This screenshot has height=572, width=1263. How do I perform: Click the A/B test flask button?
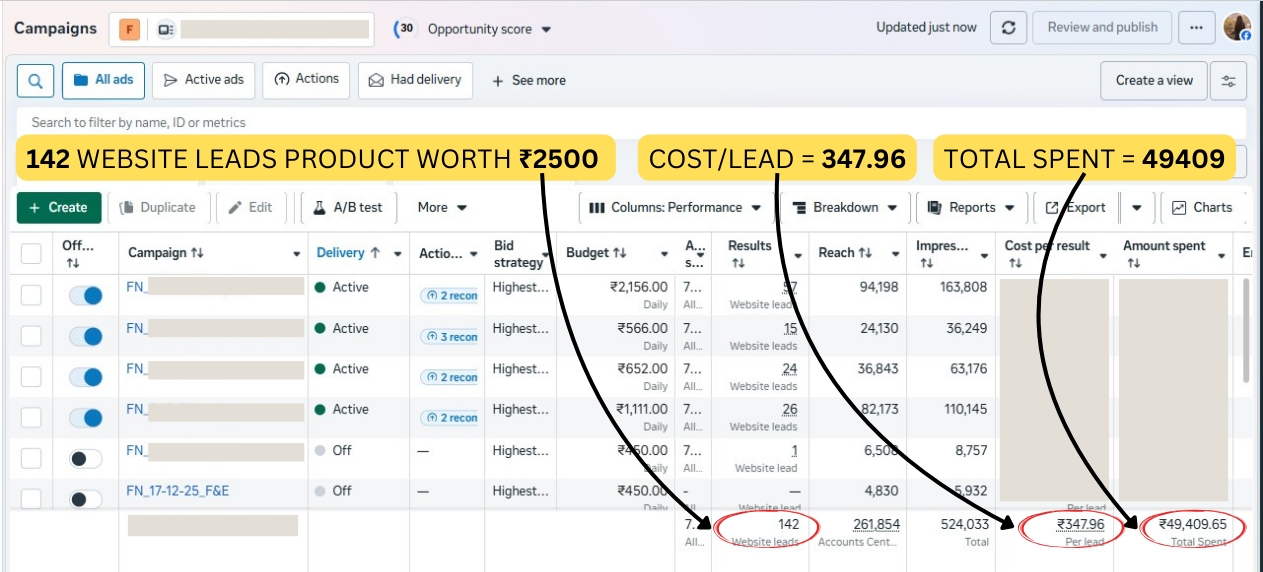(348, 207)
